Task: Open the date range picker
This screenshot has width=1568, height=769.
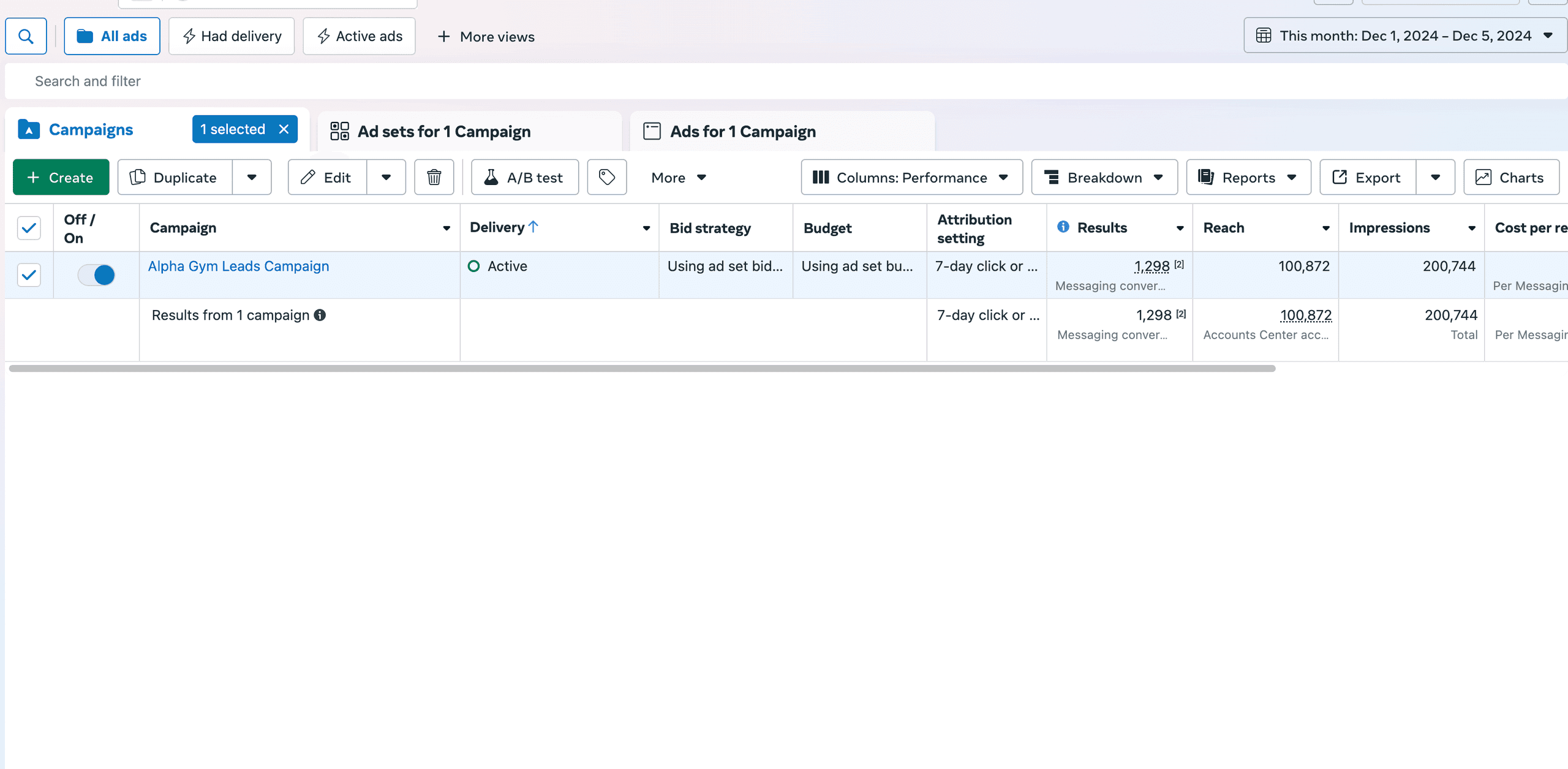Action: pyautogui.click(x=1405, y=36)
